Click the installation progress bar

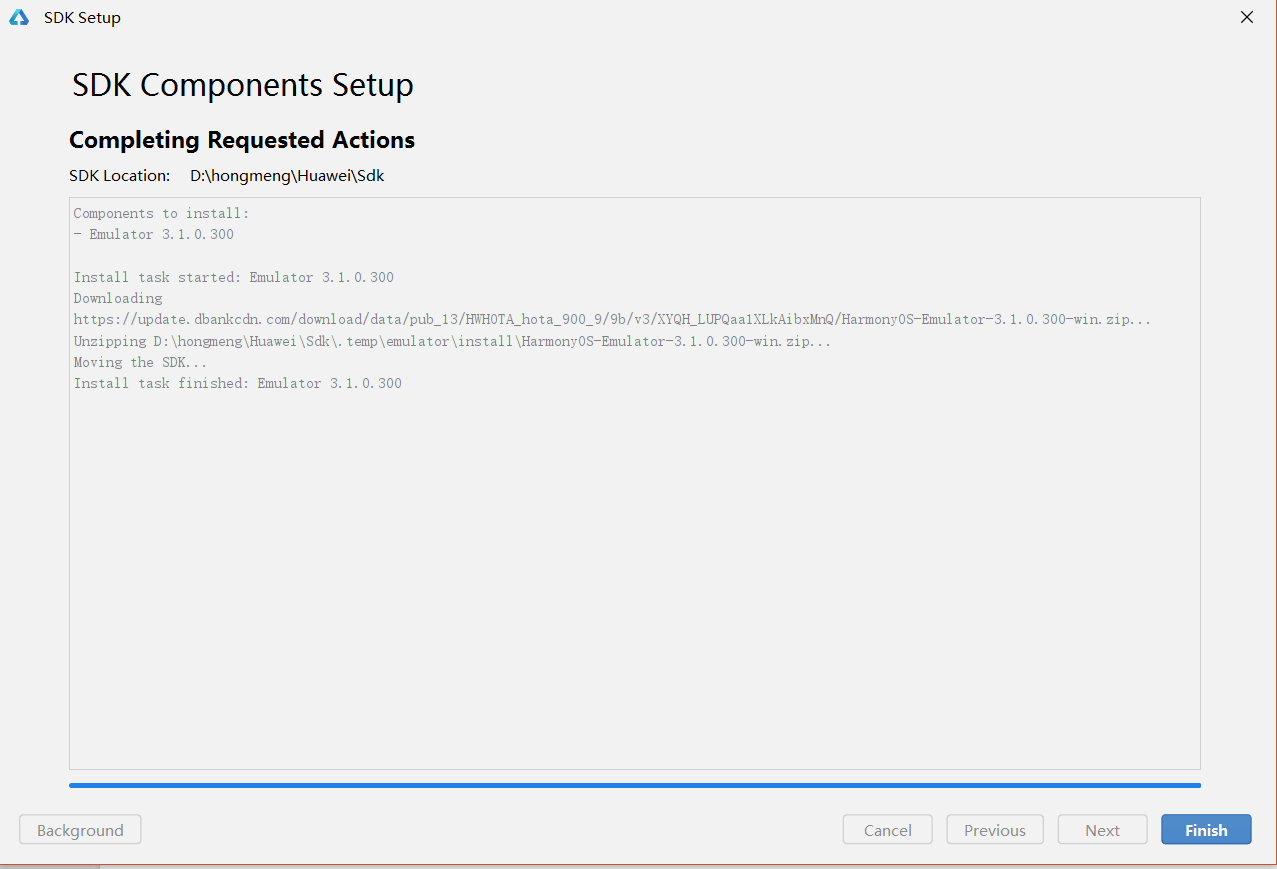[635, 786]
